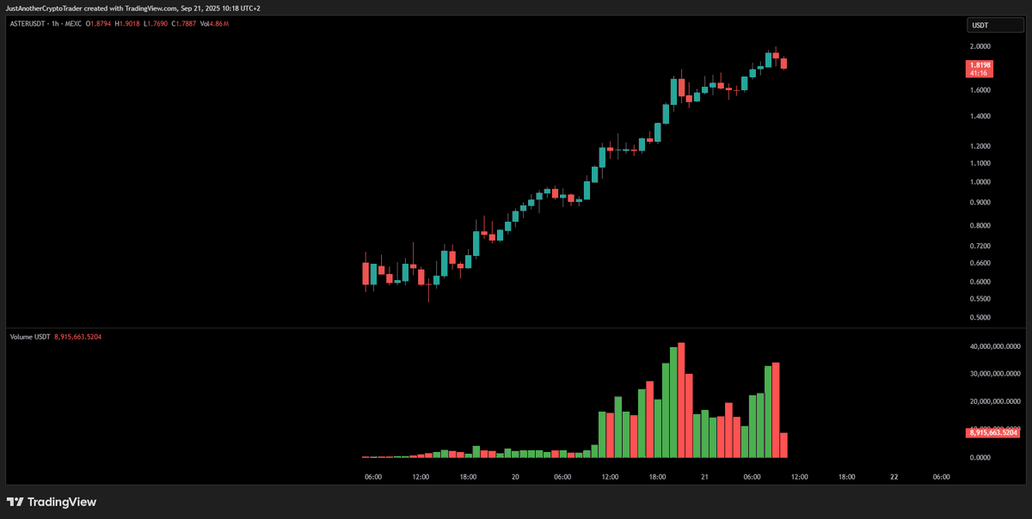Click the JustAnotherCryptoTrader snapshot header text
This screenshot has width=1032, height=519.
click(134, 8)
